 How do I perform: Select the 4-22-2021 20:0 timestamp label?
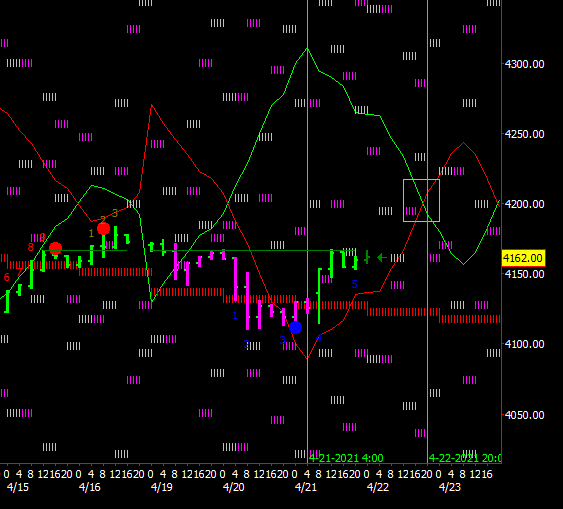click(465, 458)
